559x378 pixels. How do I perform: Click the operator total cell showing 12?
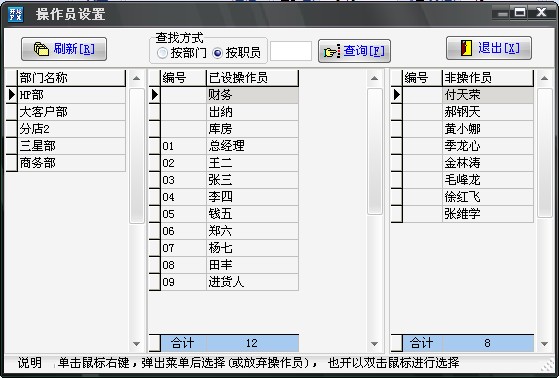252,343
